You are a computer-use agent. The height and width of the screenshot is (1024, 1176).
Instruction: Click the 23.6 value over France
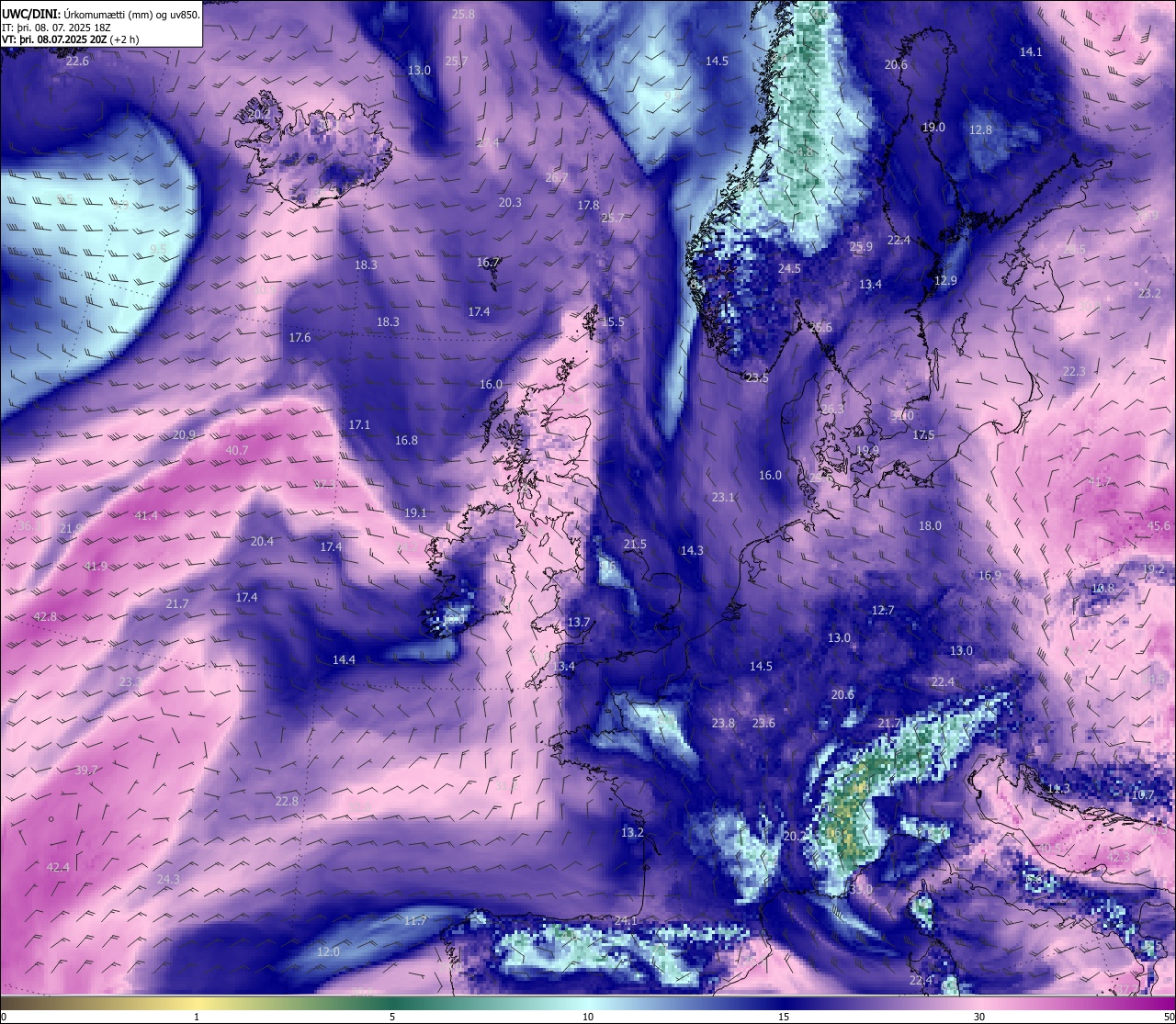click(x=763, y=724)
